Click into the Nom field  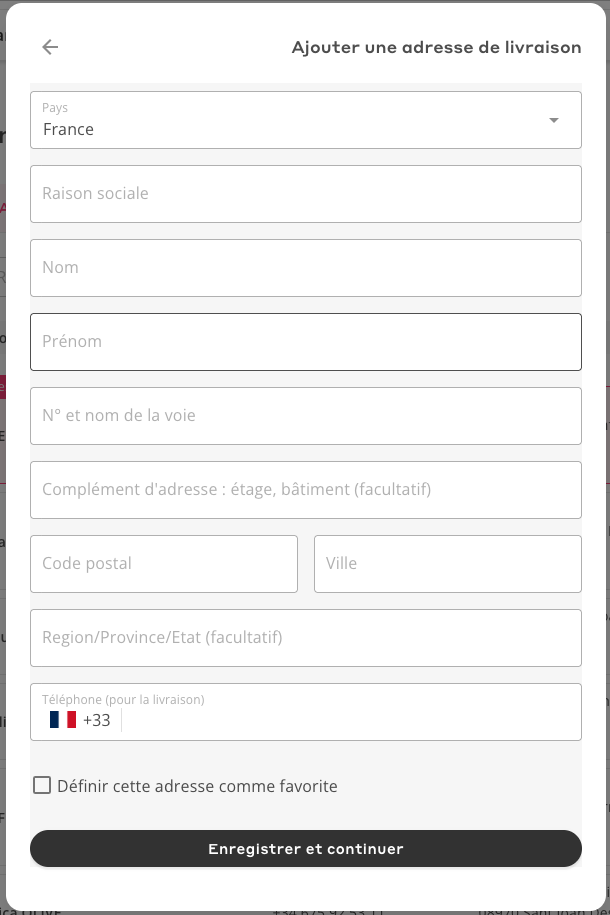306,268
